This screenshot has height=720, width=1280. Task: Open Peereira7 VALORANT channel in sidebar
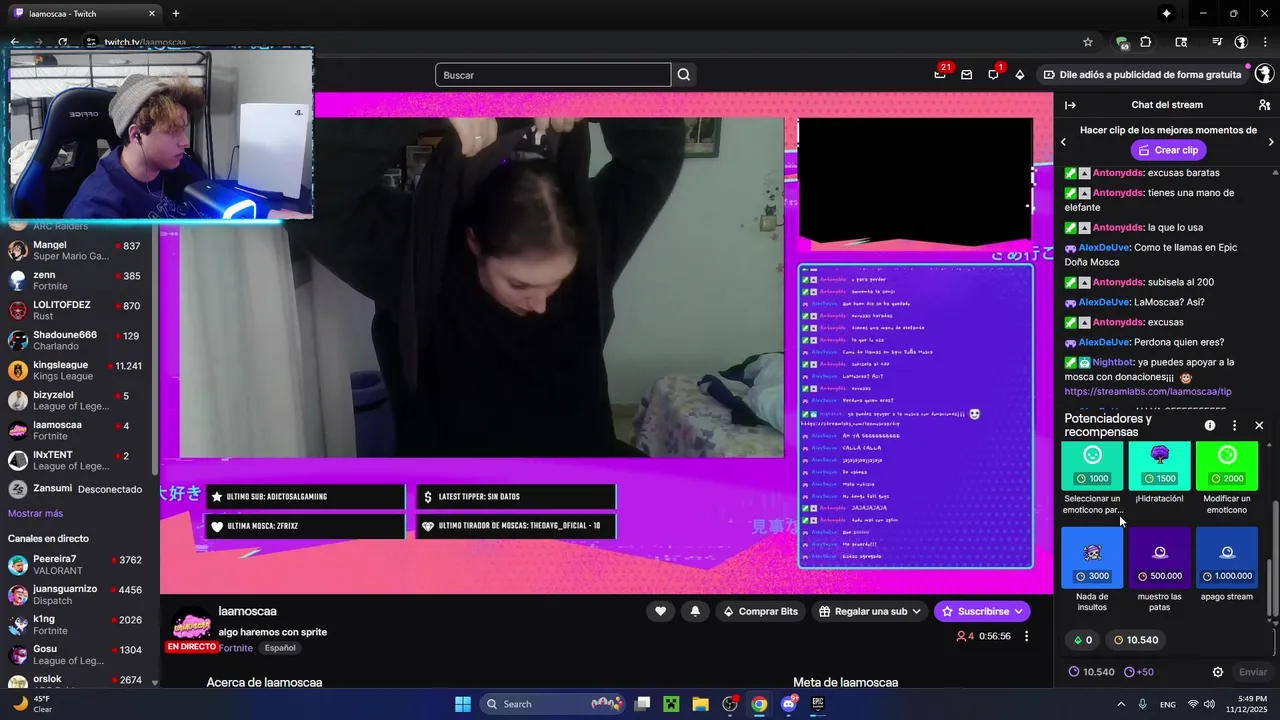click(x=78, y=565)
